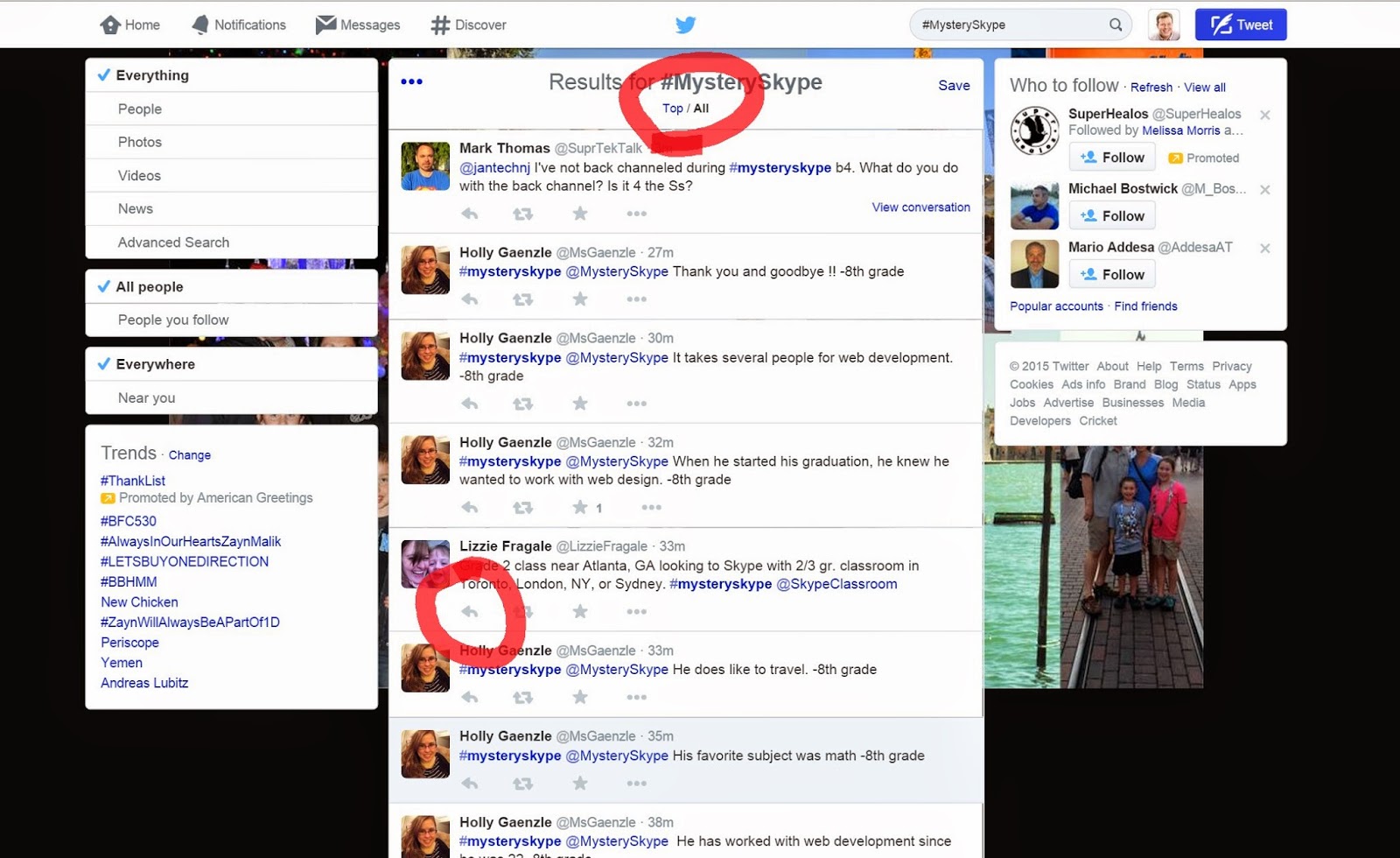Screen dimensions: 1400x858
Task: Reply to Holly Gaenzle's 27m tweet
Action: tap(470, 299)
